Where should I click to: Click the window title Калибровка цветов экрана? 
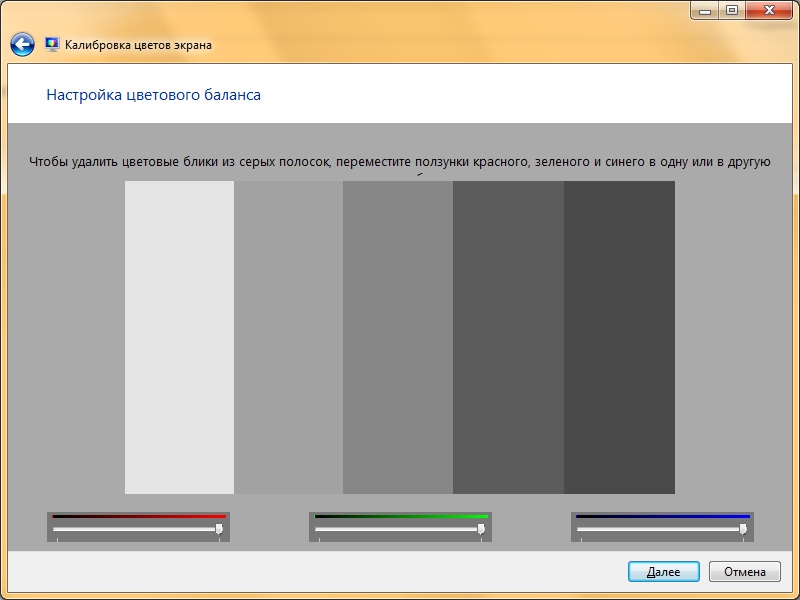[138, 45]
